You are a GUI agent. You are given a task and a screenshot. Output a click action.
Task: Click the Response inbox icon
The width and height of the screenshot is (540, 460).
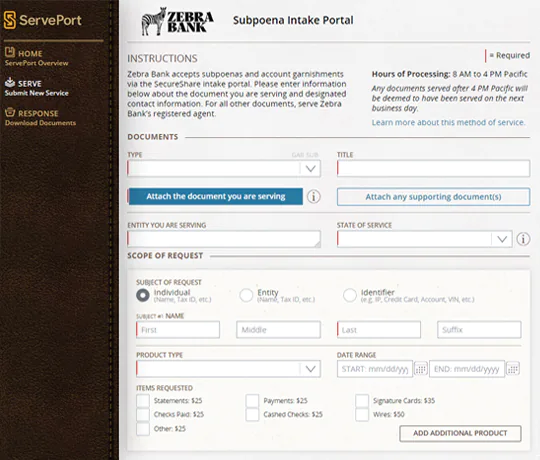[x=10, y=112]
